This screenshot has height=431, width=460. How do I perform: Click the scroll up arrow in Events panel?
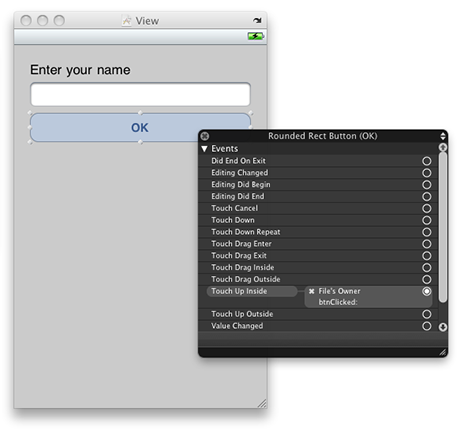click(x=443, y=147)
